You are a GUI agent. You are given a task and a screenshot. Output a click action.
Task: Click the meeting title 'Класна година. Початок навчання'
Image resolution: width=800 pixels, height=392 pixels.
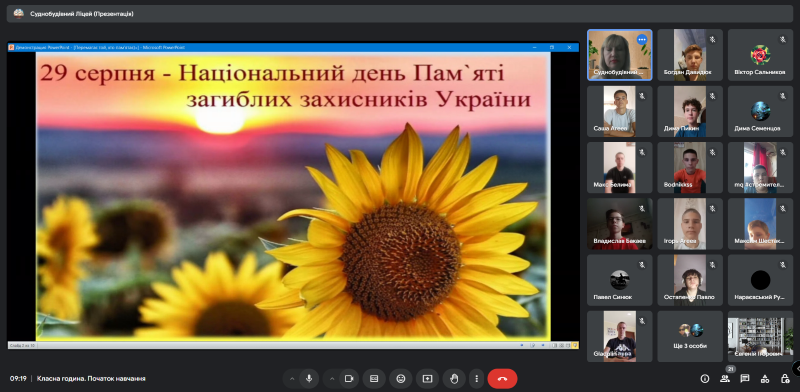[x=91, y=379]
